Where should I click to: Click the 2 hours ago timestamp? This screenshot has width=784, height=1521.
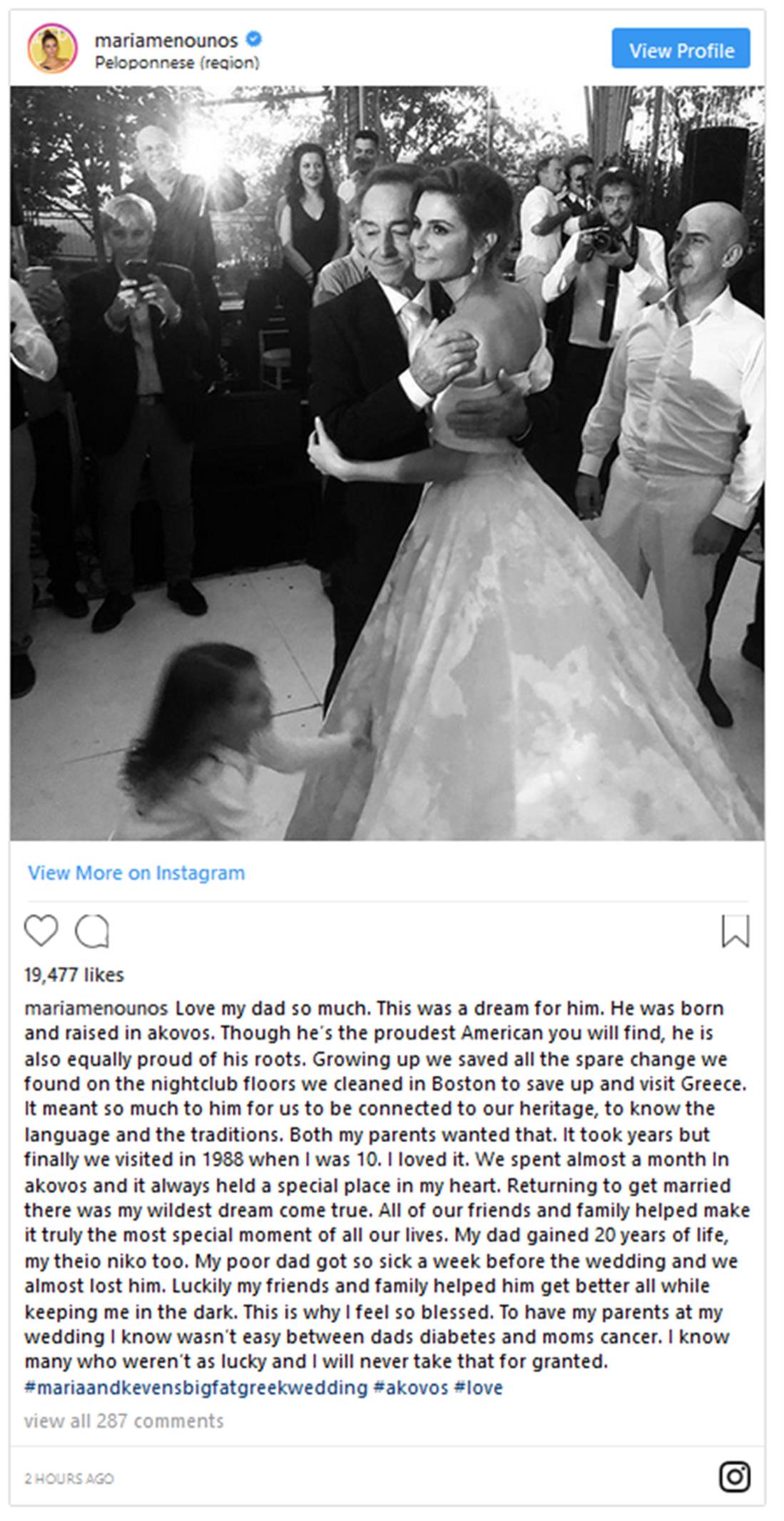69,1477
